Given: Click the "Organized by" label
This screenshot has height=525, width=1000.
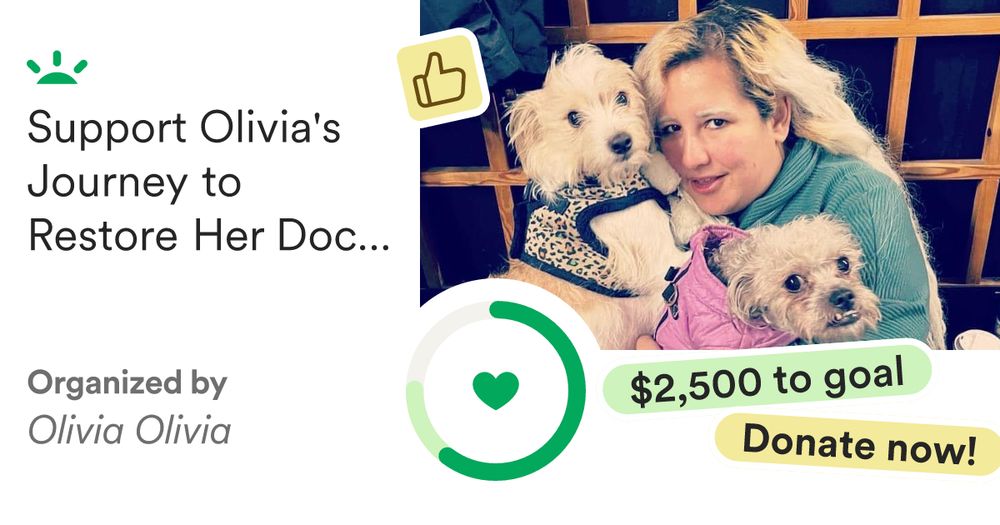Looking at the screenshot, I should pyautogui.click(x=128, y=383).
